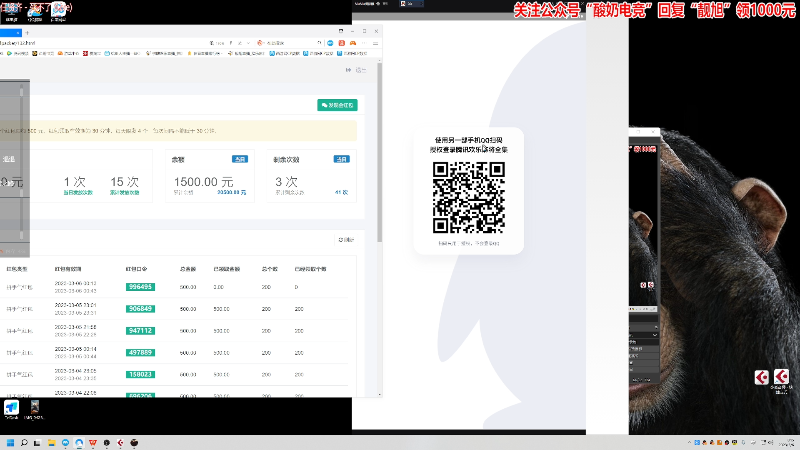Open File Explorer from the taskbar
Viewport: 800px width, 450px height.
pos(52,443)
